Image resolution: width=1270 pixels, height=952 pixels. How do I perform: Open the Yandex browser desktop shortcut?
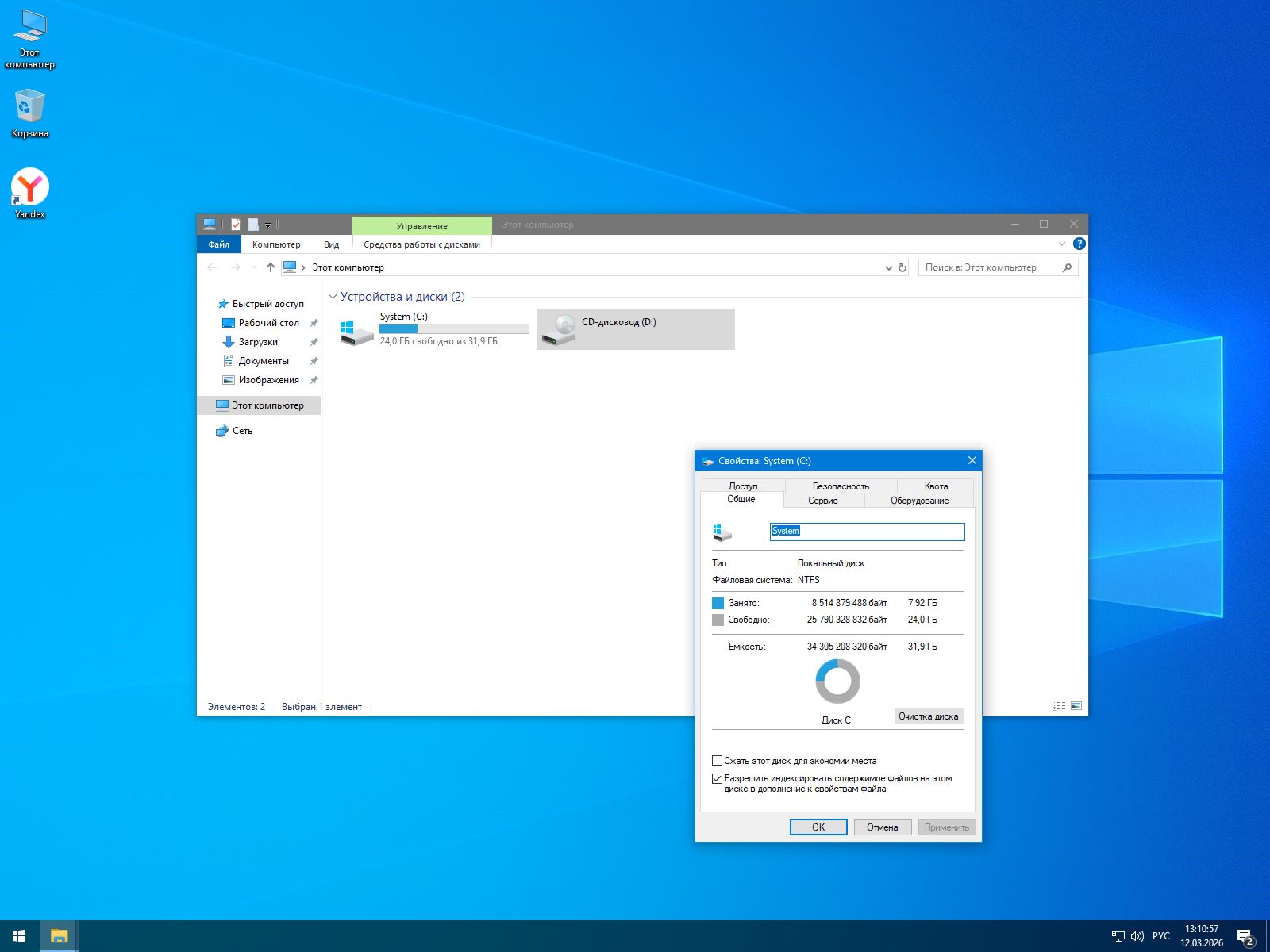click(30, 187)
